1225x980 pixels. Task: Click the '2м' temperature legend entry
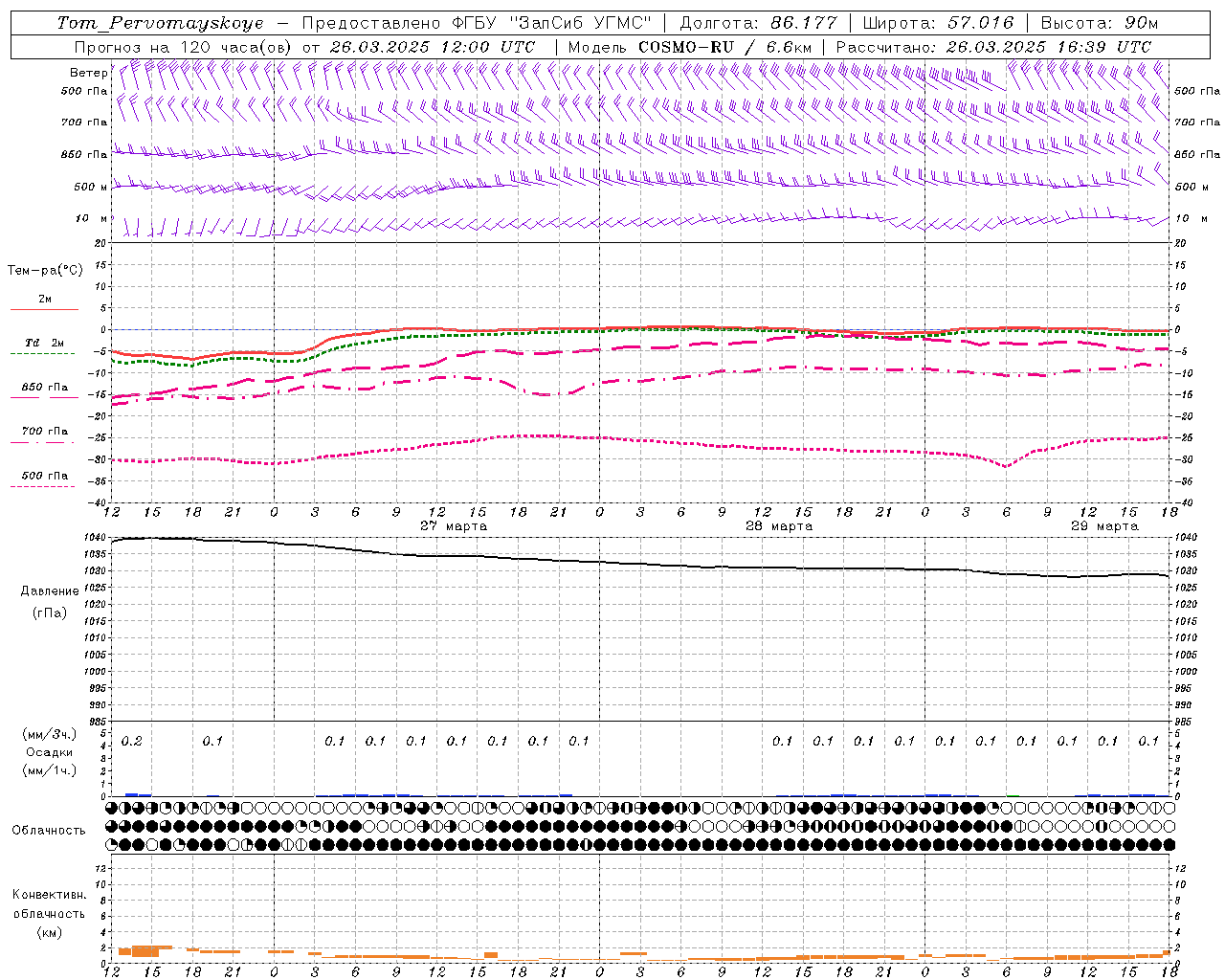(45, 300)
